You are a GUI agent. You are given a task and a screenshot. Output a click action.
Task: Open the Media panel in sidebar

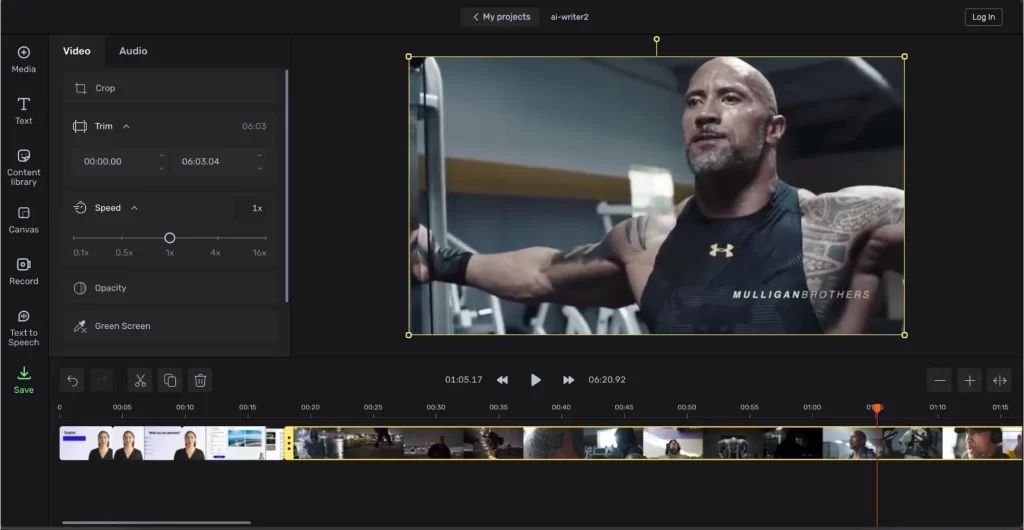pos(24,59)
